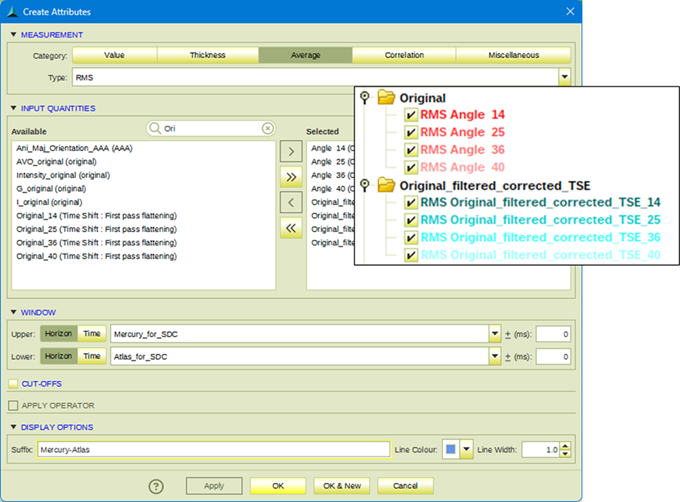The width and height of the screenshot is (680, 502).
Task: Open the Type RMS dropdown
Action: tap(564, 77)
